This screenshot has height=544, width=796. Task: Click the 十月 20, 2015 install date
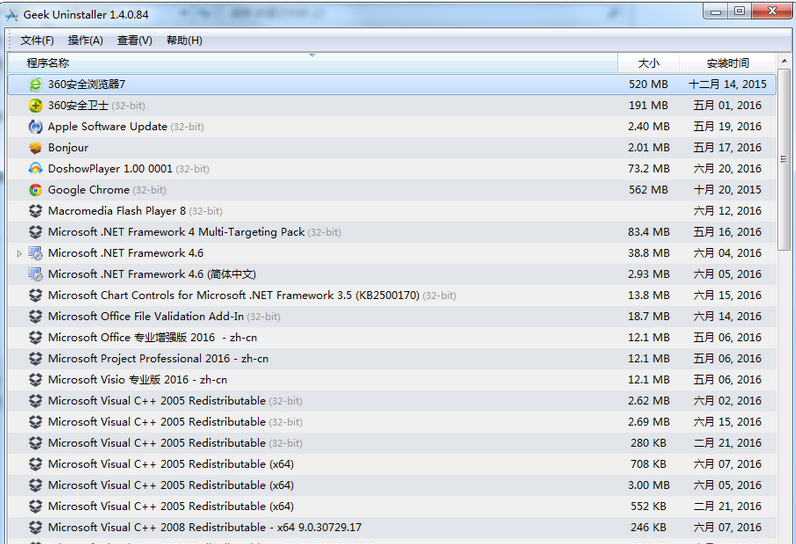point(727,190)
